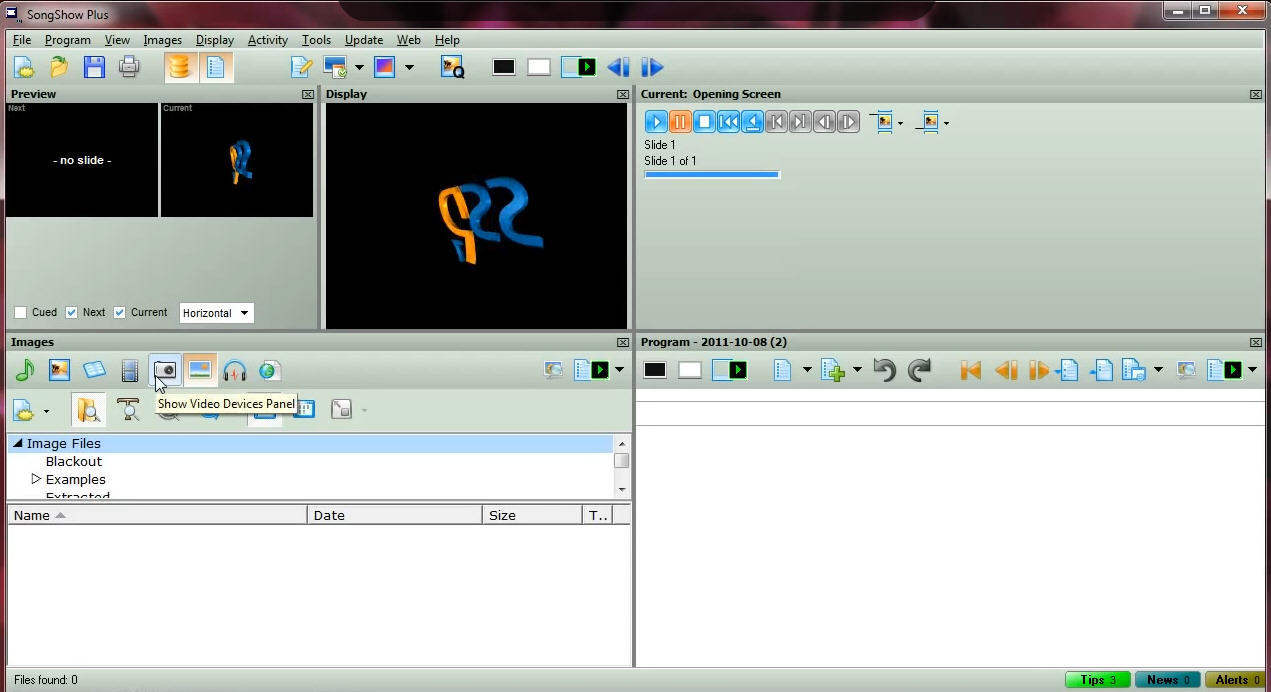This screenshot has width=1271, height=692.
Task: Click the blue next-slide arrow in main toolbar
Action: click(x=652, y=67)
